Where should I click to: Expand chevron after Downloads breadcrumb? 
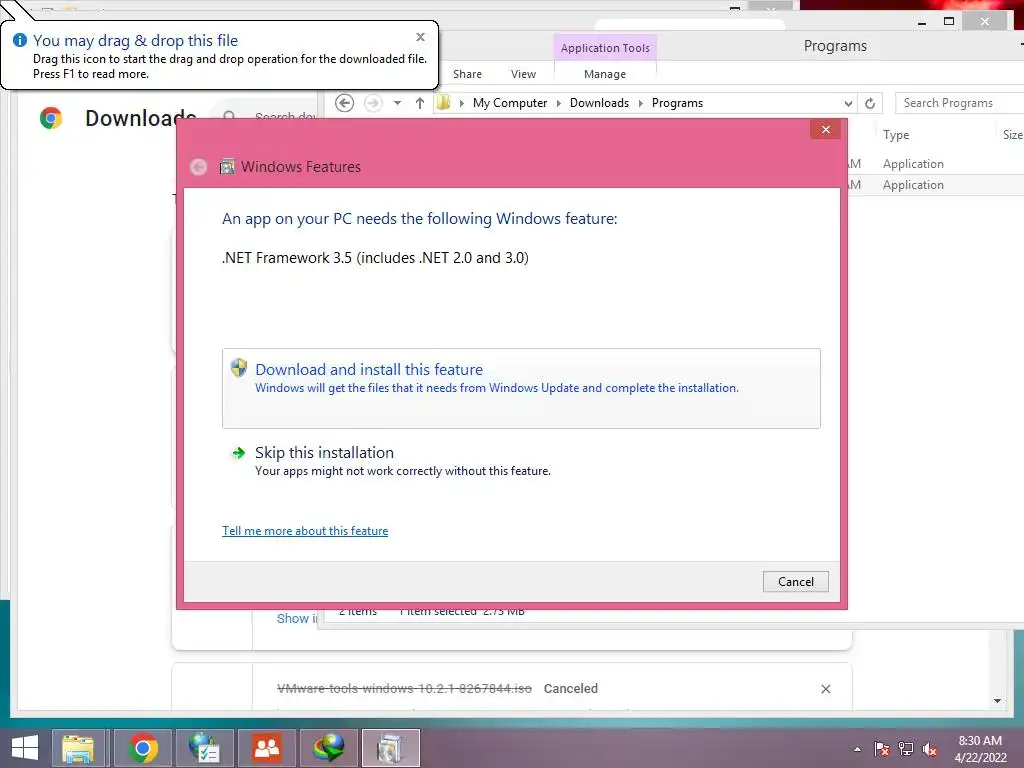[640, 103]
